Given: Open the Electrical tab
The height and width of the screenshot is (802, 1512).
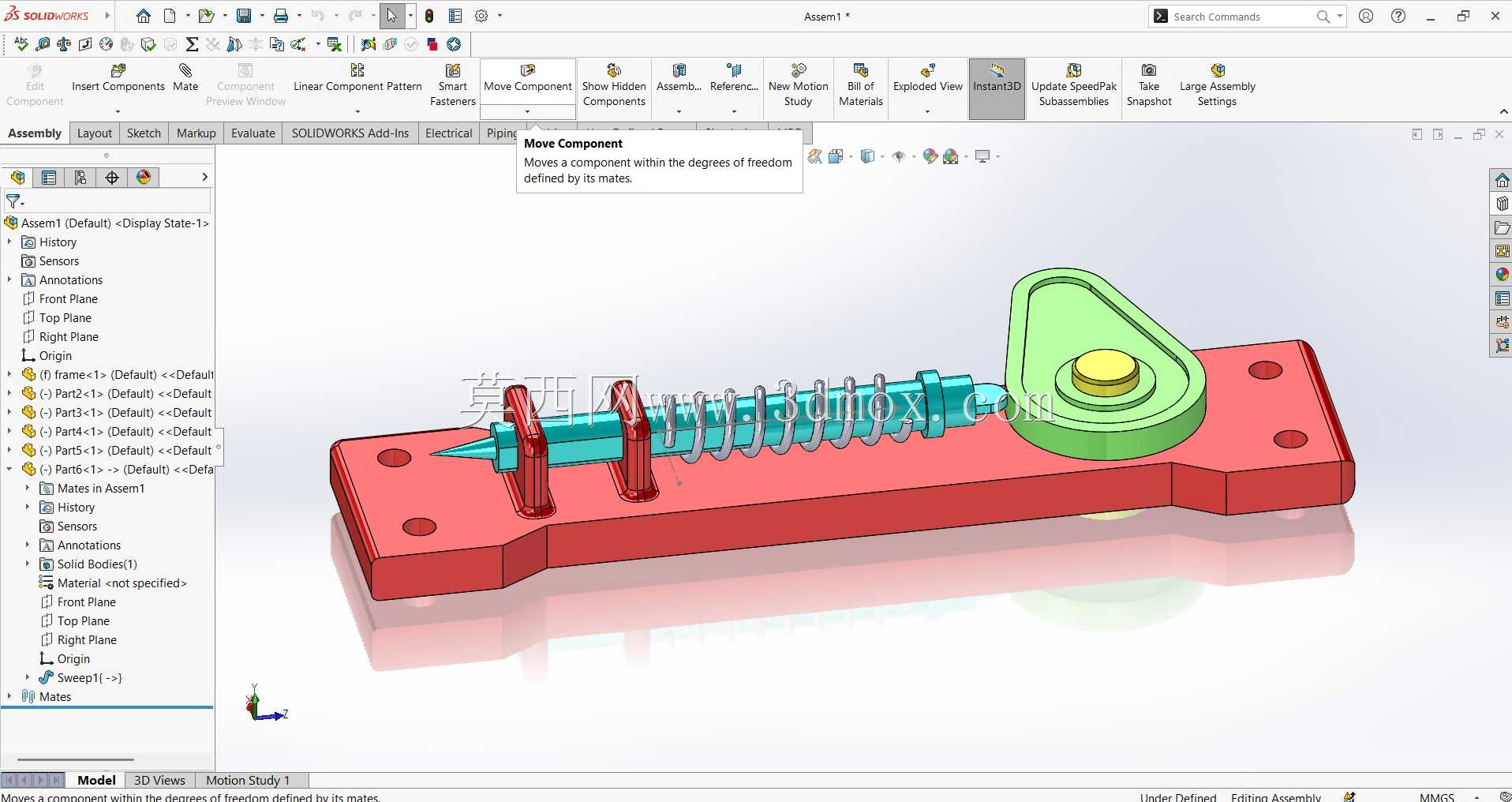Looking at the screenshot, I should [x=449, y=133].
